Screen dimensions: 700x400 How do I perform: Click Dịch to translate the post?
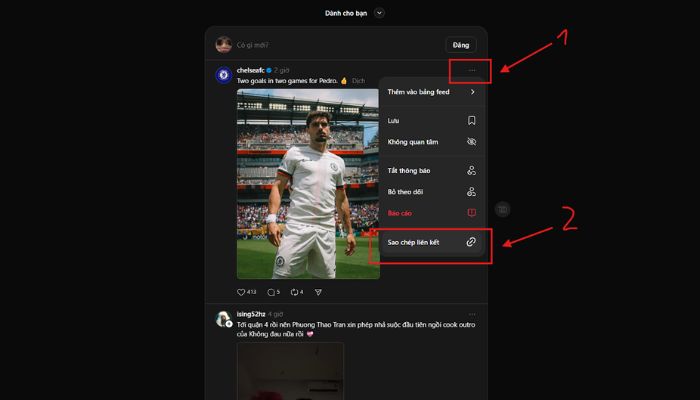tap(358, 81)
